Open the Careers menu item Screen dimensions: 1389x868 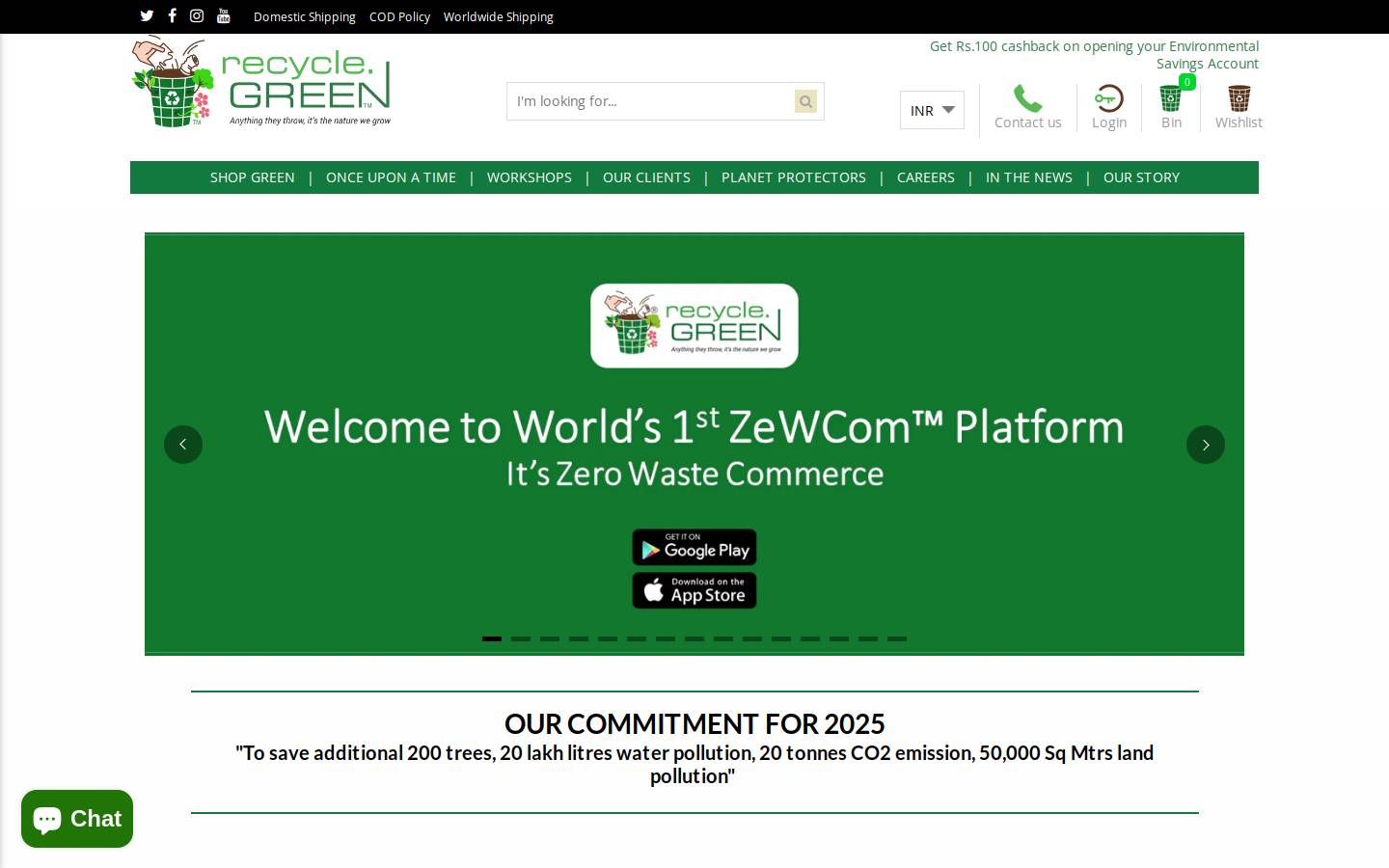coord(926,177)
